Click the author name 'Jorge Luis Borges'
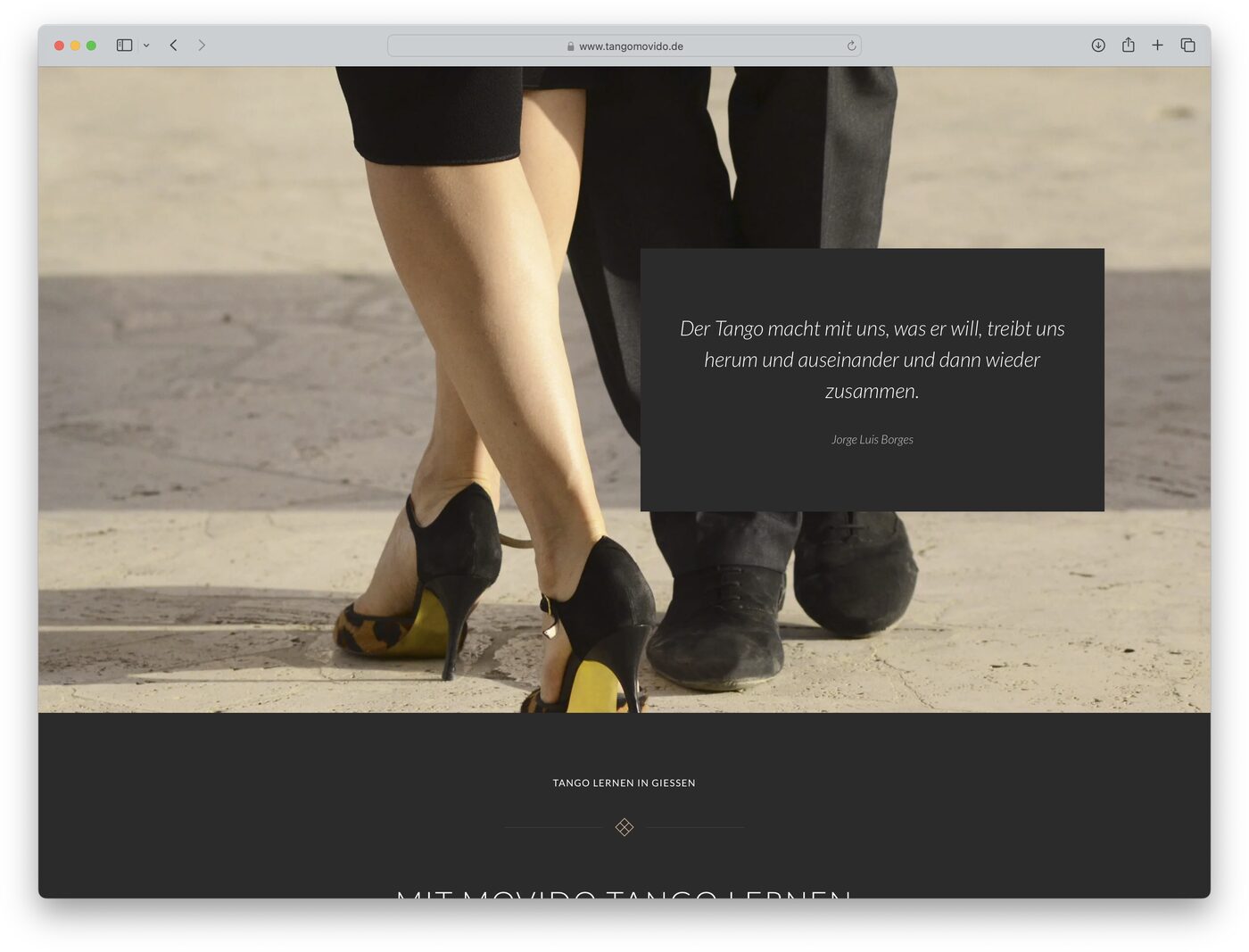Screen dimensions: 1249x952 click(873, 440)
